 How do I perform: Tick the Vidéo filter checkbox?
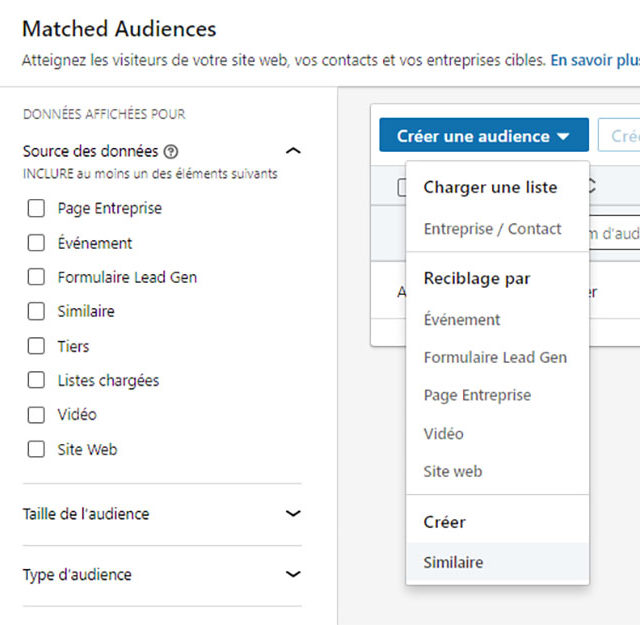pyautogui.click(x=36, y=415)
